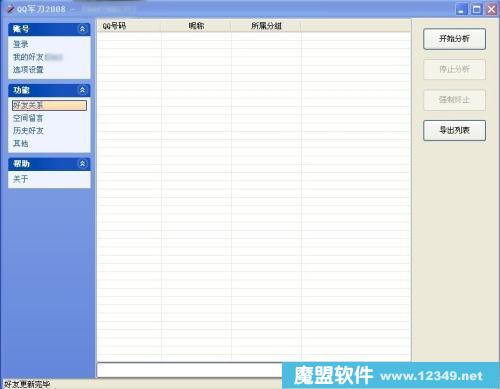Click the 强制终止 button
The height and width of the screenshot is (389, 500).
click(x=454, y=100)
